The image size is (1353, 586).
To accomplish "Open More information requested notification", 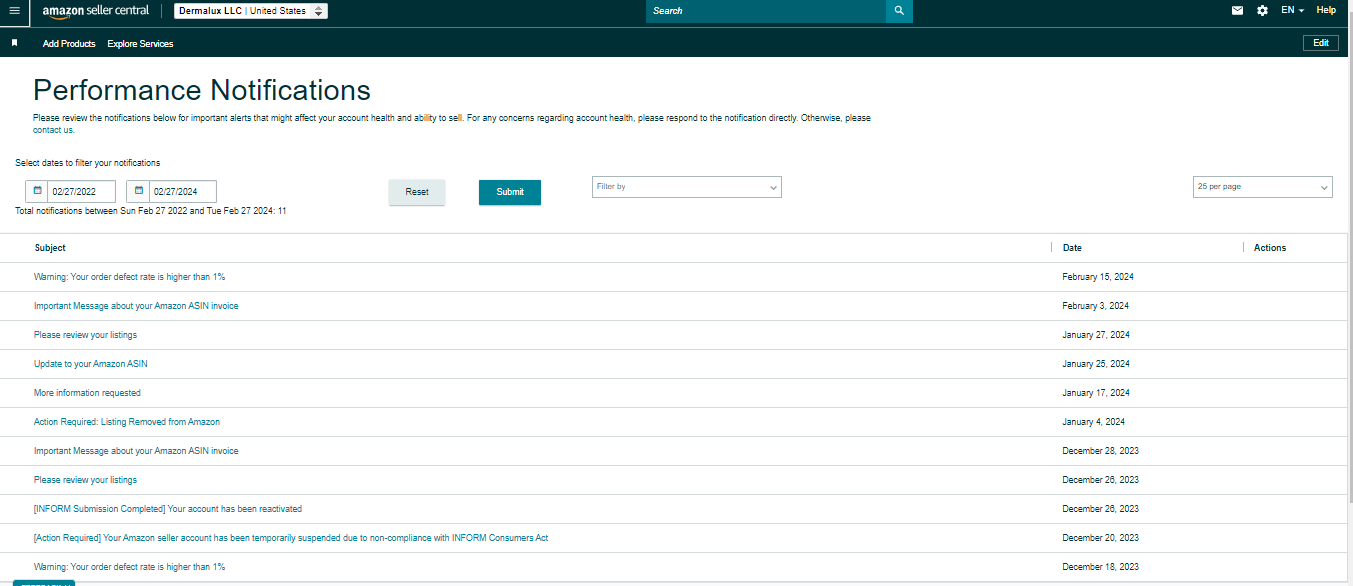I will 87,393.
